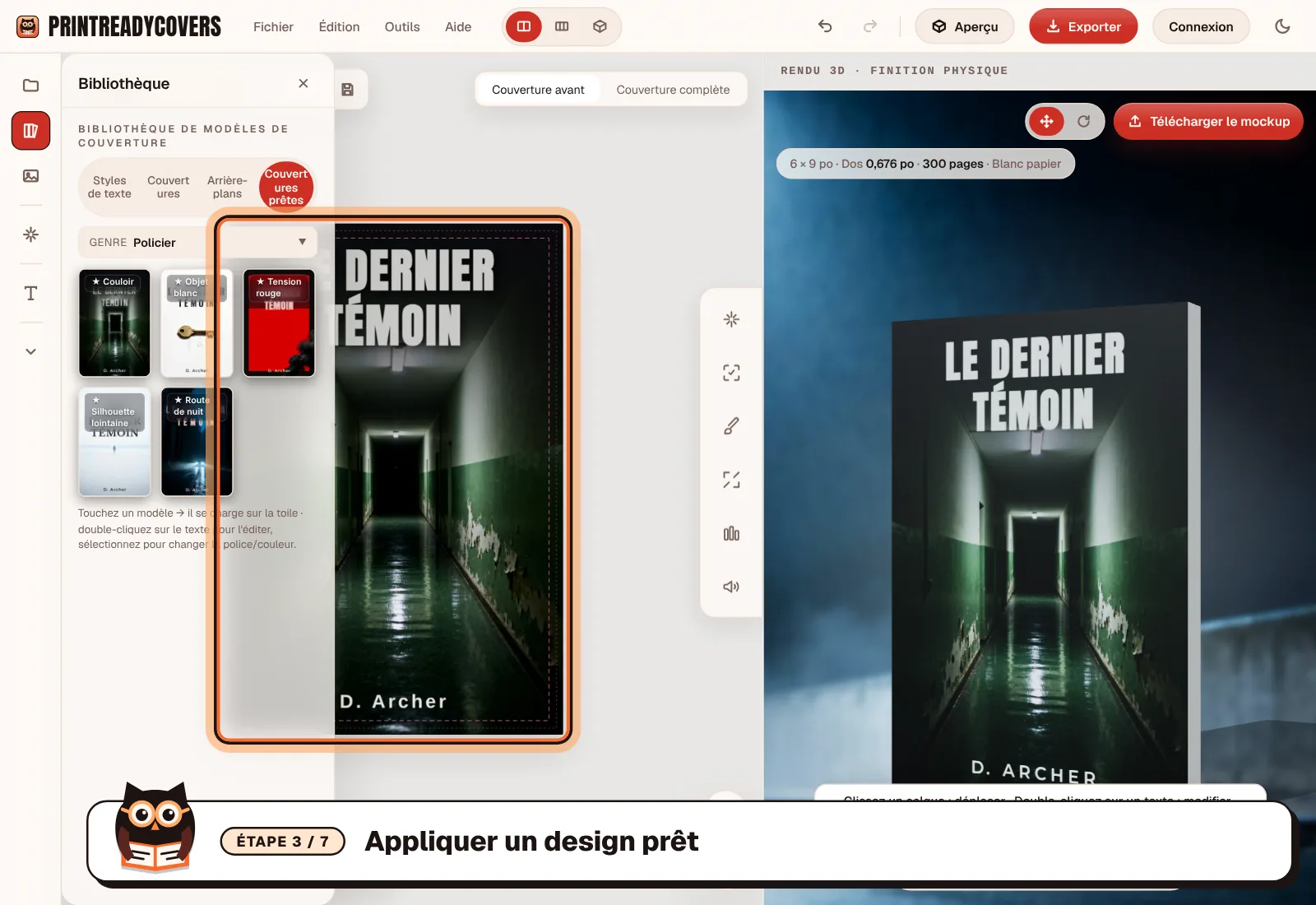Expand the sidebar chevron below Text tool

pos(30,351)
